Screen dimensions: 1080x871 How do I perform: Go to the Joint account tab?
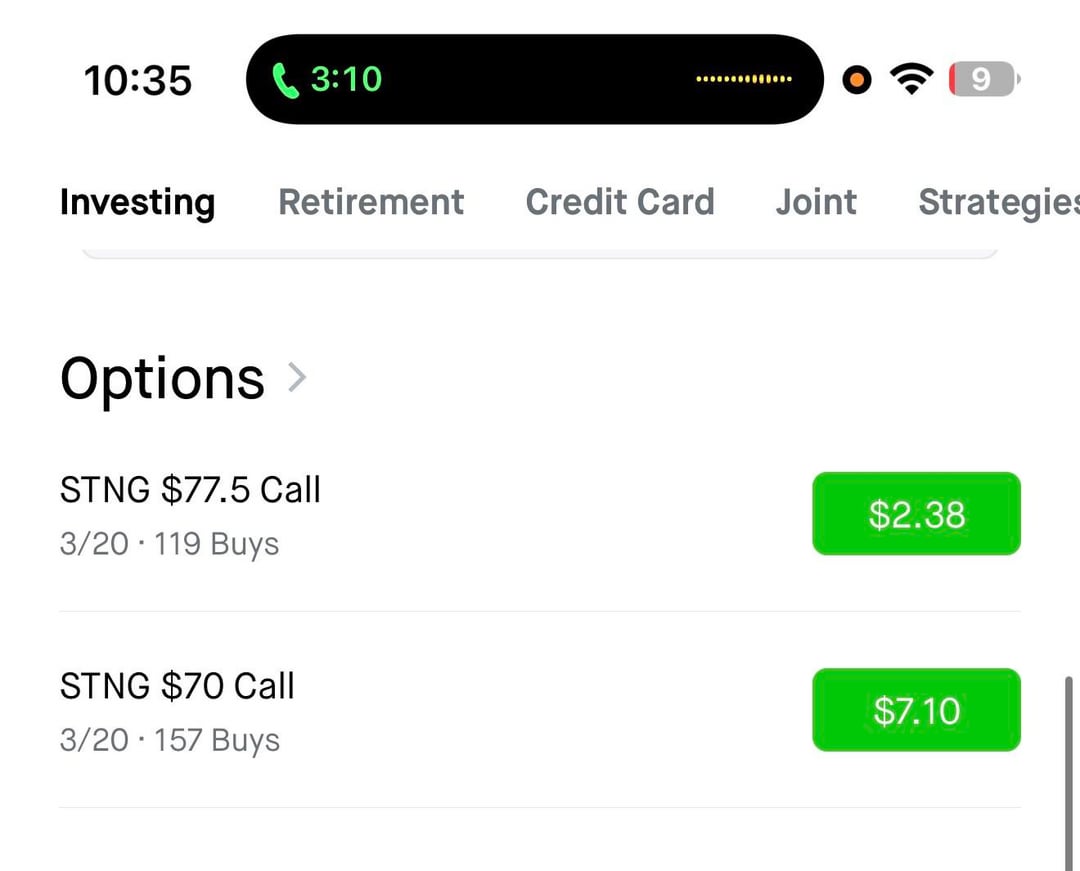coord(816,202)
